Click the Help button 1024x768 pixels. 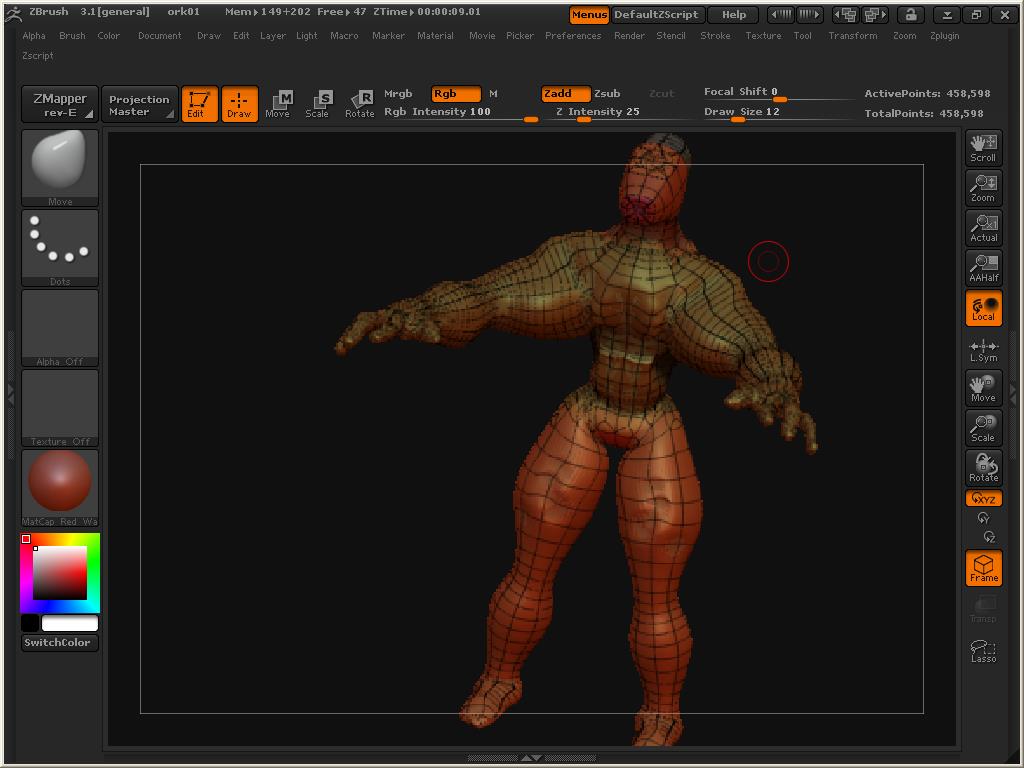tap(734, 14)
